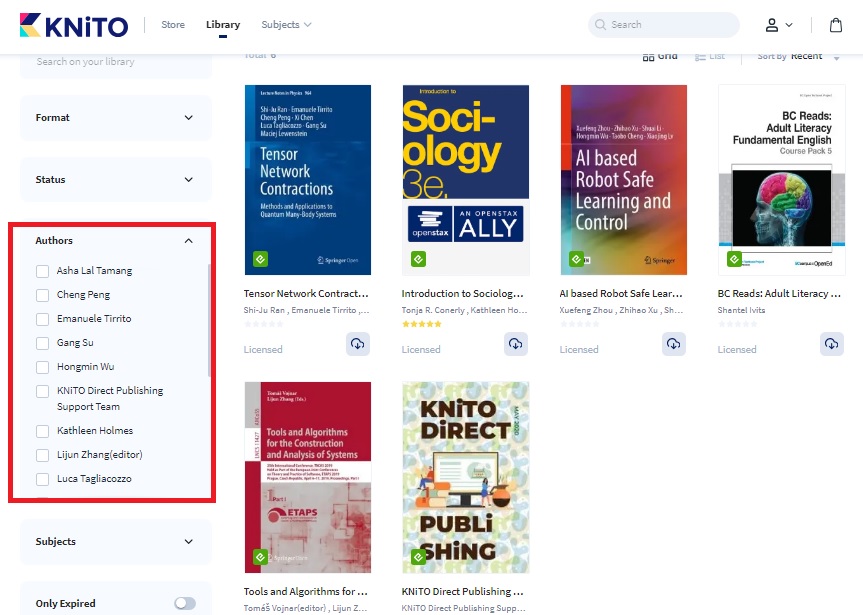This screenshot has width=863, height=615.
Task: Open the KNiTO Direct Publishing title link
Action: pyautogui.click(x=462, y=591)
